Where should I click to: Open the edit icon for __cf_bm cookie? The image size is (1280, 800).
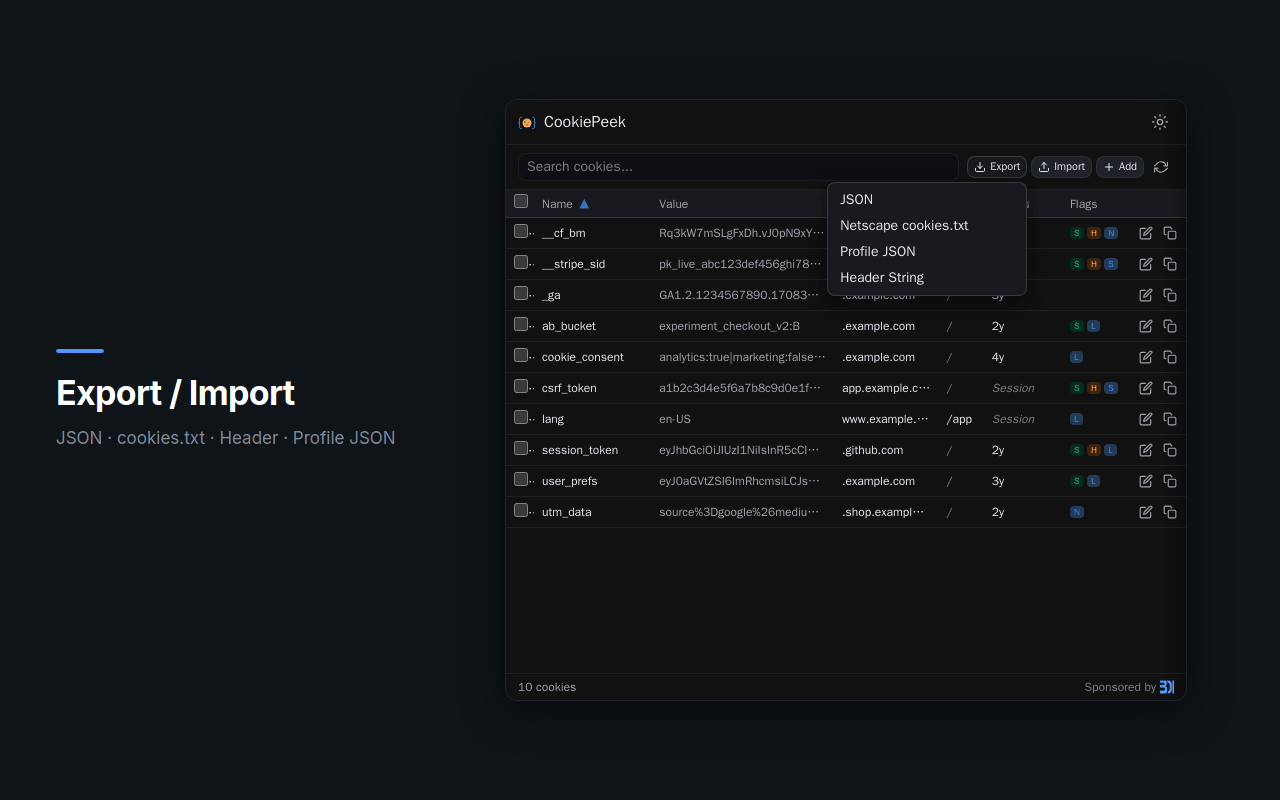coord(1145,232)
